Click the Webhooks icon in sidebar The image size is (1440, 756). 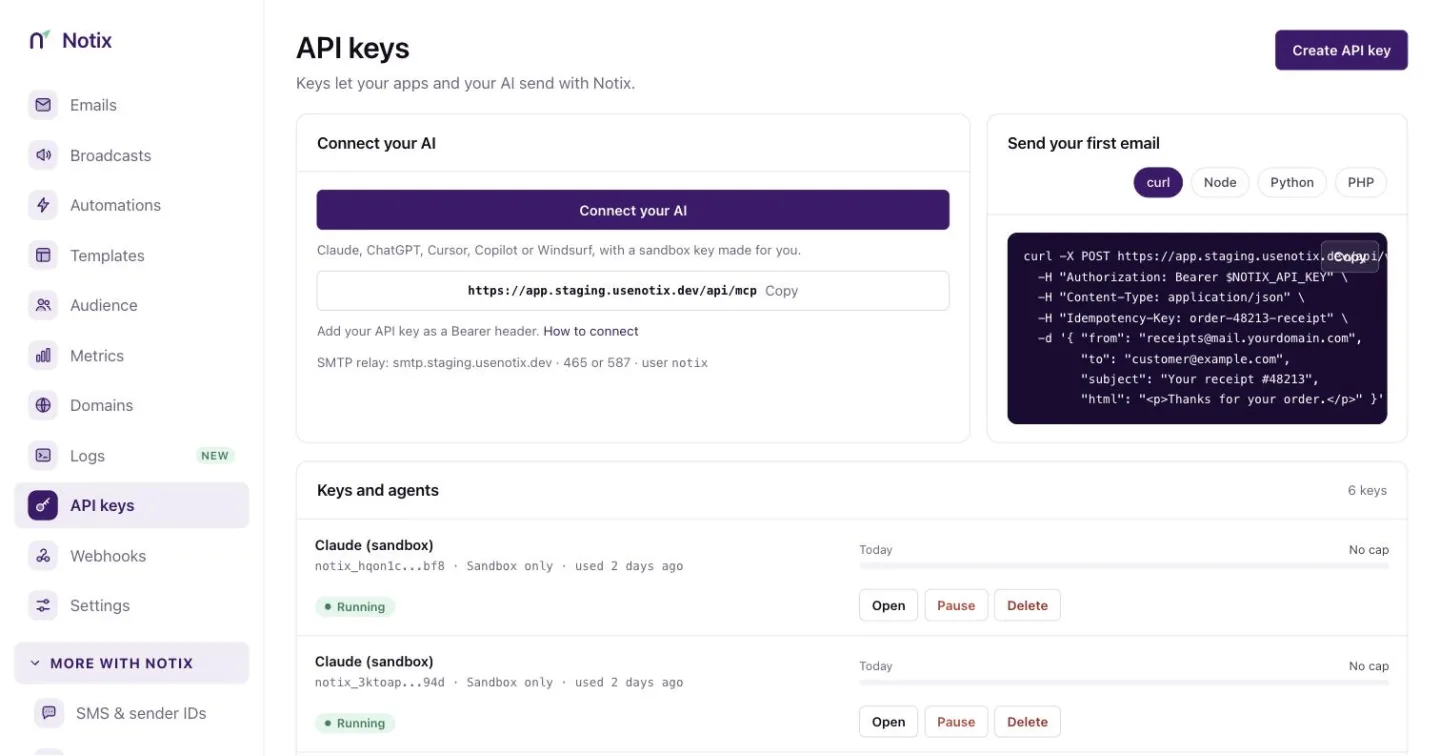[x=43, y=555]
